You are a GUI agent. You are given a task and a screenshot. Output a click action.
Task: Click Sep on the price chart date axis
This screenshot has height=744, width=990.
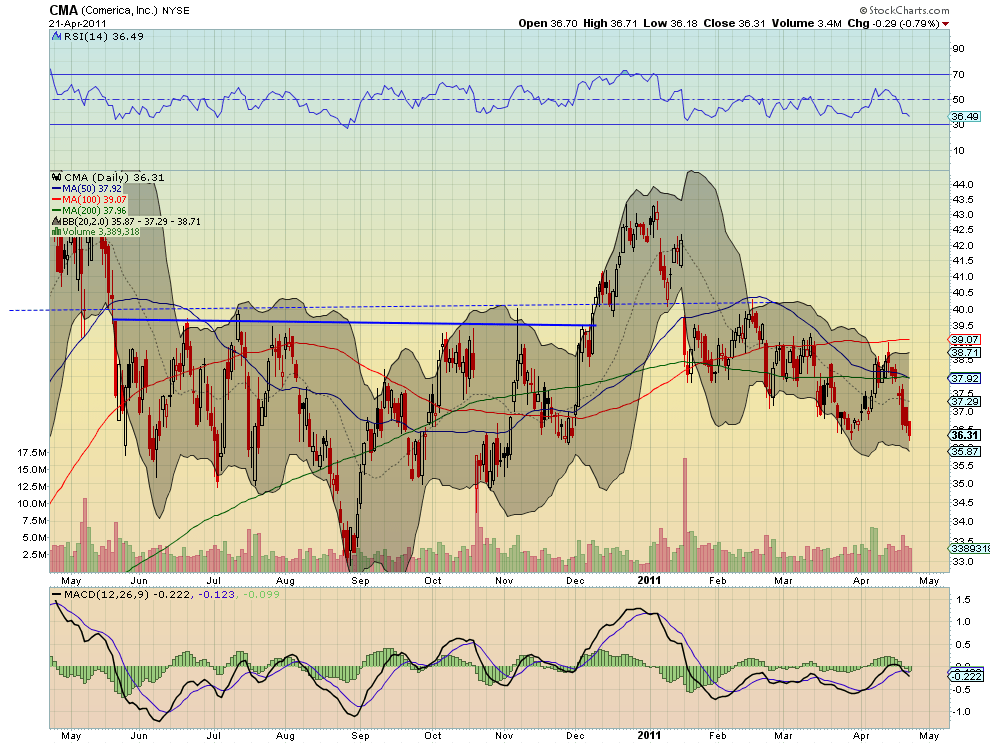(x=360, y=580)
